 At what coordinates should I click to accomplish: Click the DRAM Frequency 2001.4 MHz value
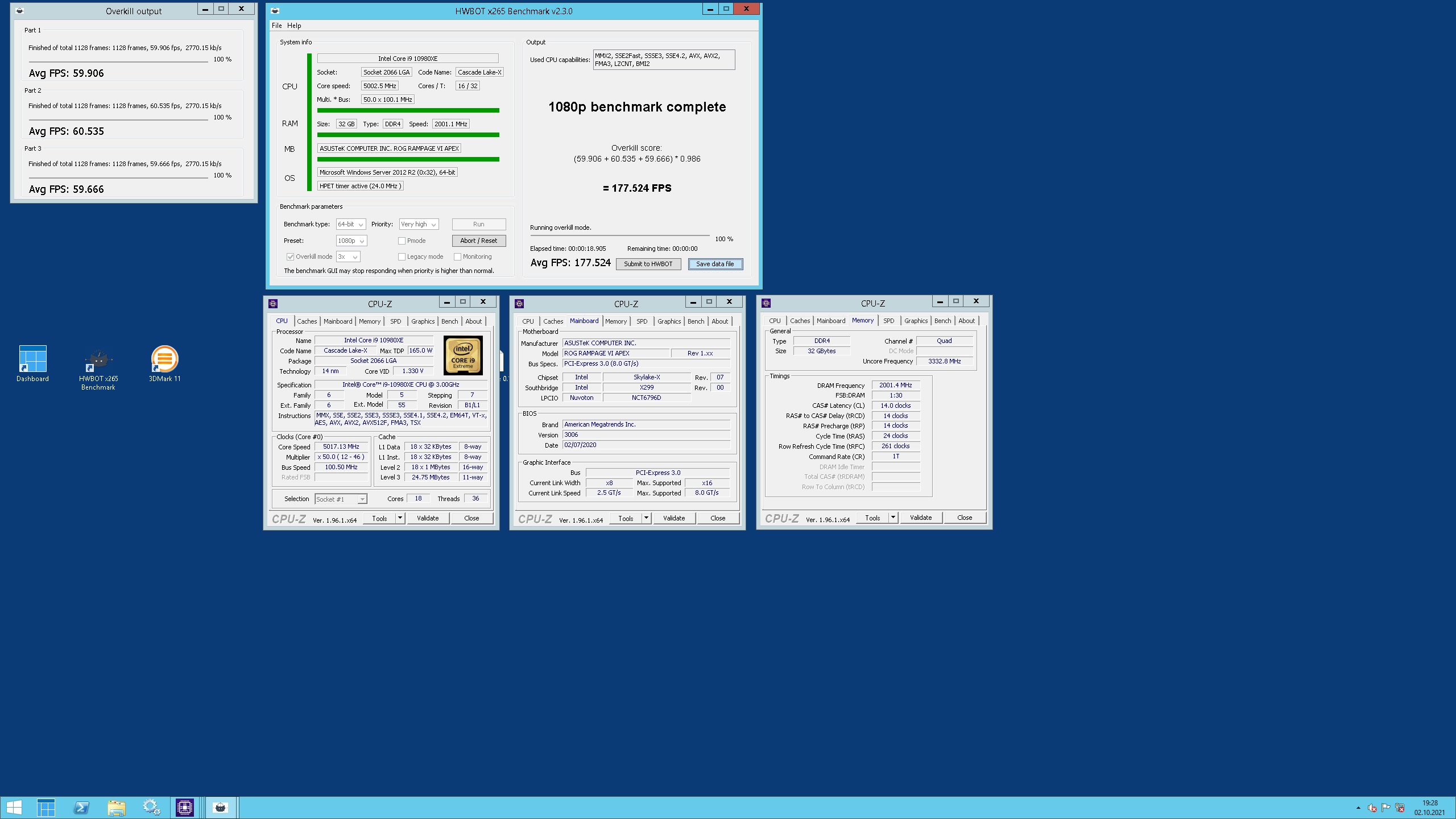tap(896, 385)
